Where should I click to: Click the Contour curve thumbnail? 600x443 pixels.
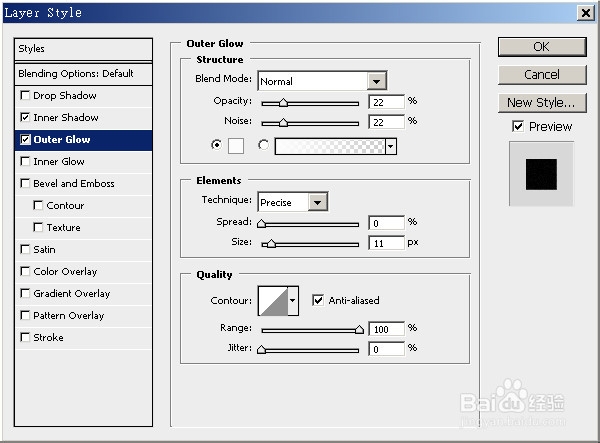click(x=273, y=301)
